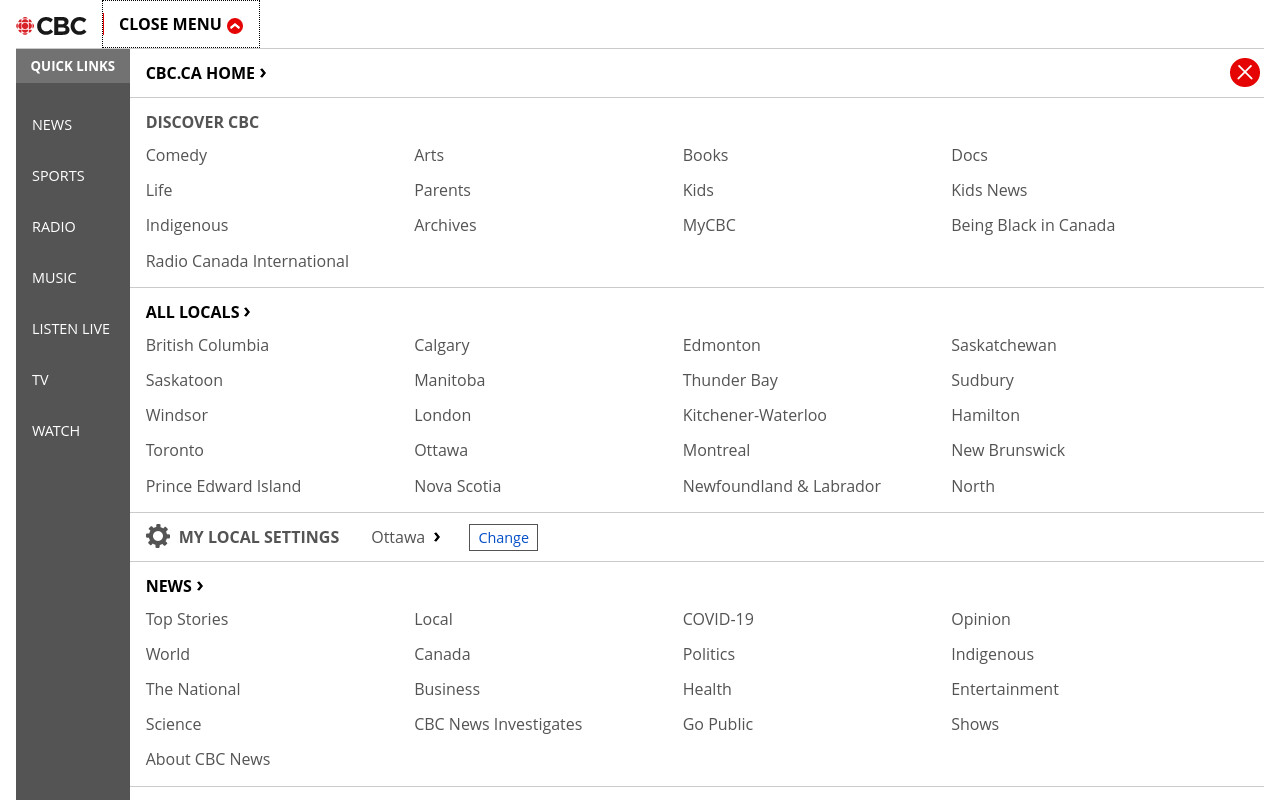This screenshot has width=1280, height=800.
Task: Choose Saskatchewan local
Action: 1004,345
